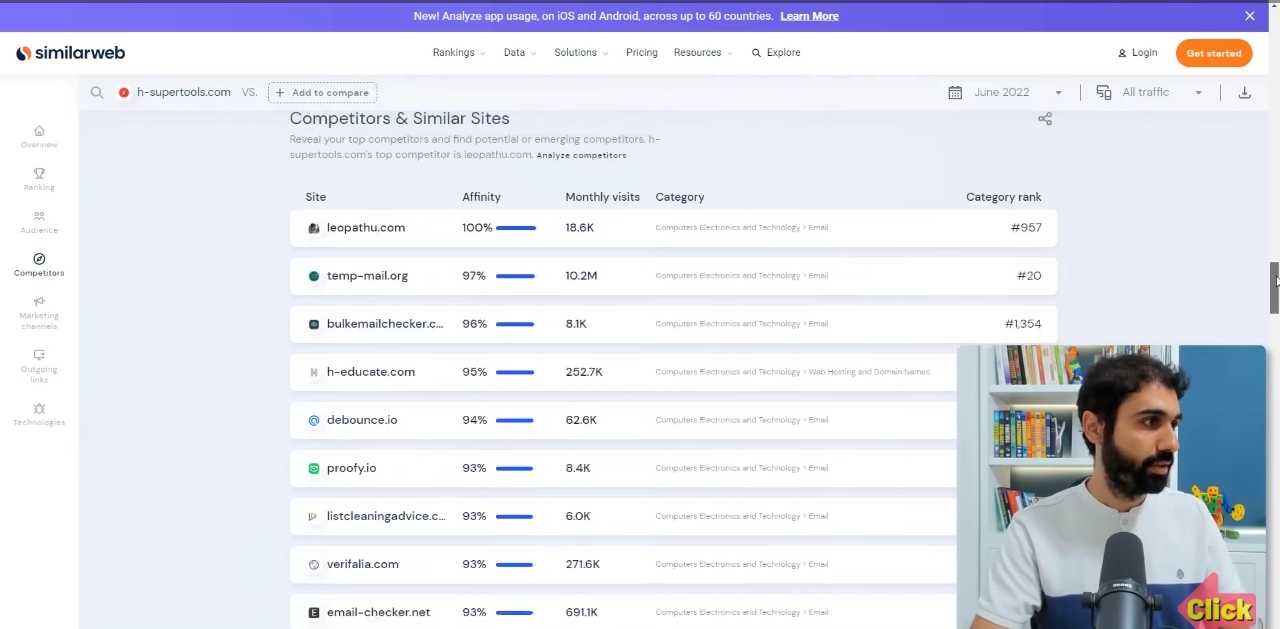The height and width of the screenshot is (629, 1280).
Task: Go to Outgoing links in sidebar
Action: pyautogui.click(x=39, y=367)
